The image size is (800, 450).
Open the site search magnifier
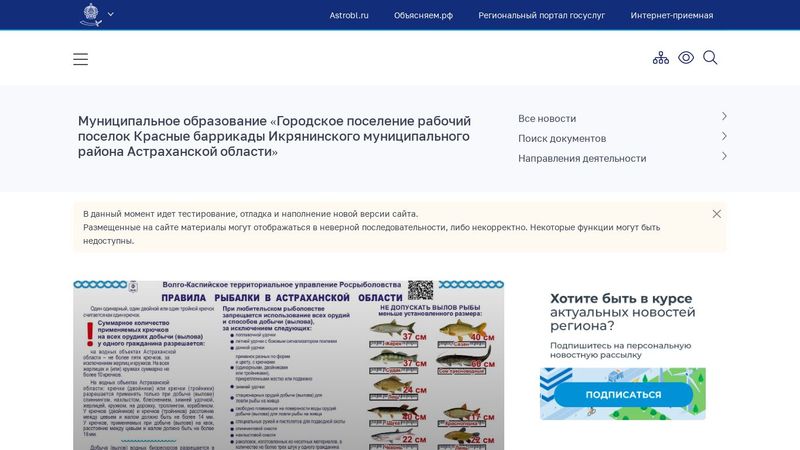710,58
